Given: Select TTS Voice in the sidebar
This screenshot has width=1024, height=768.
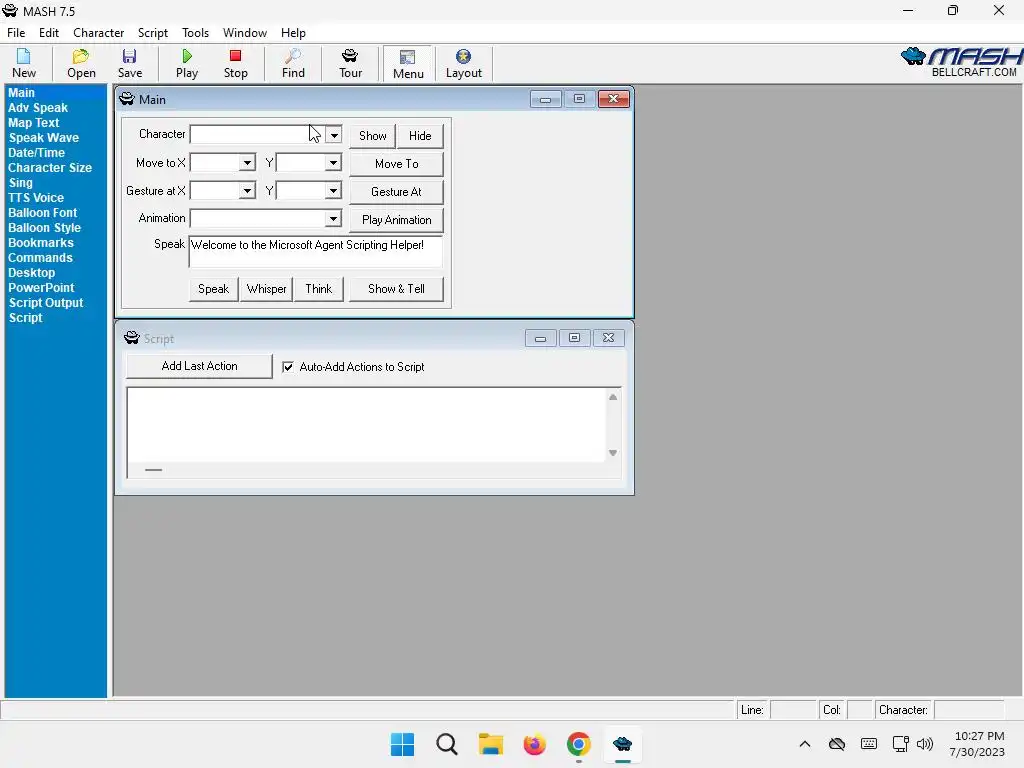Looking at the screenshot, I should click(x=36, y=198).
